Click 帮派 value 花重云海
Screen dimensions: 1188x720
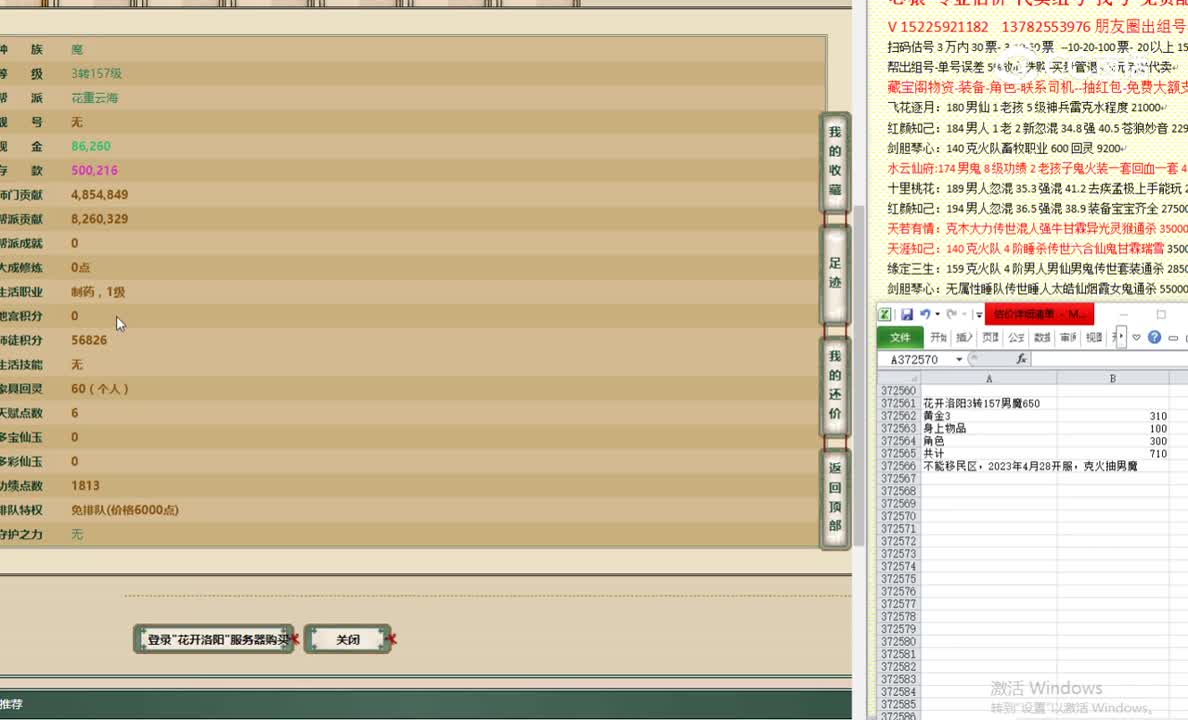(95, 98)
